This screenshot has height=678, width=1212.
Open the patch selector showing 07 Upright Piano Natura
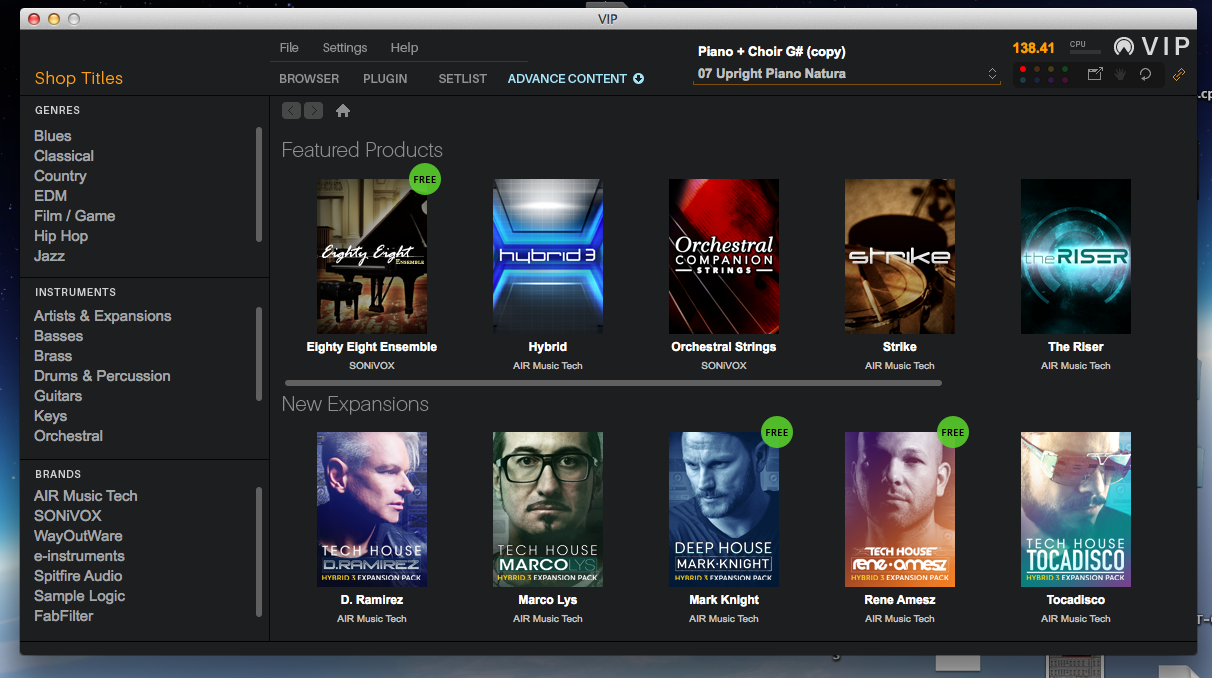847,74
